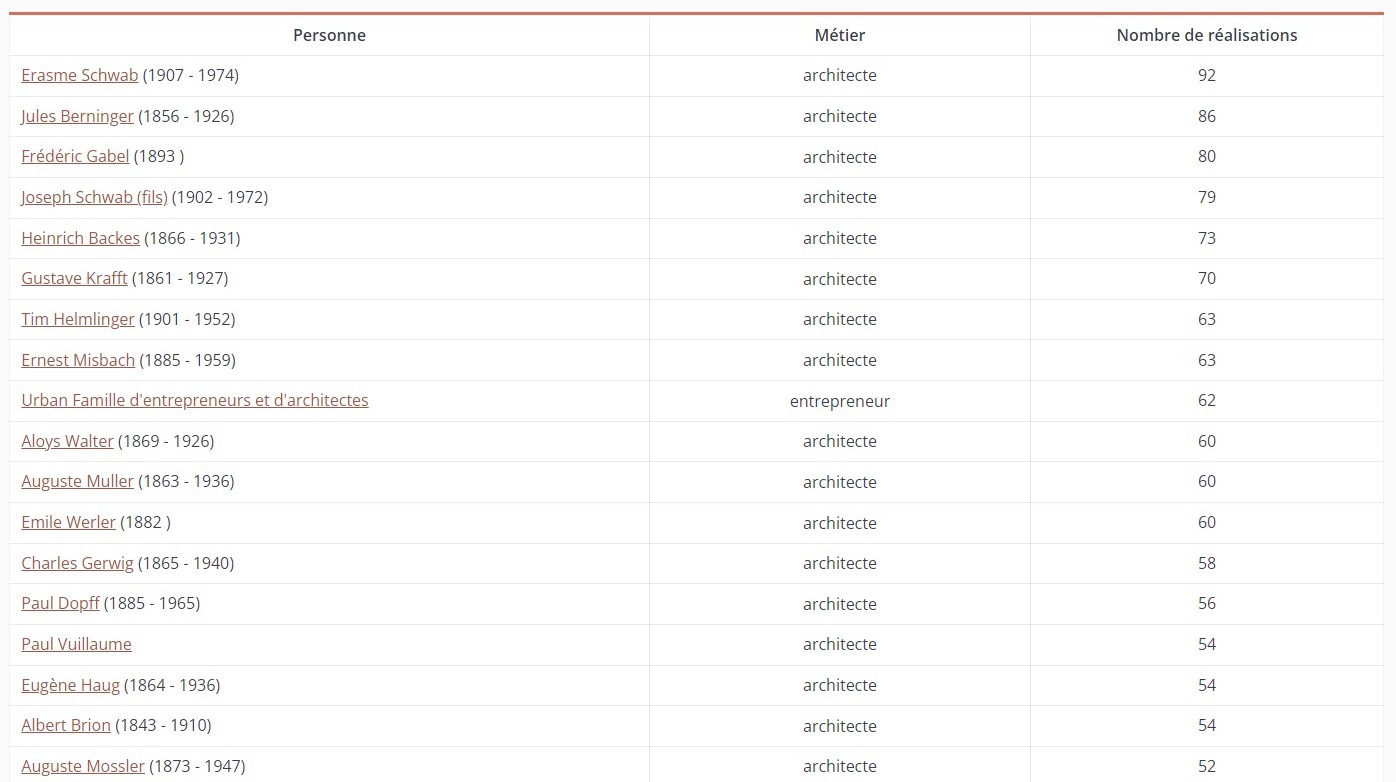
Task: Open the Charles Gerwig link
Action: 77,563
